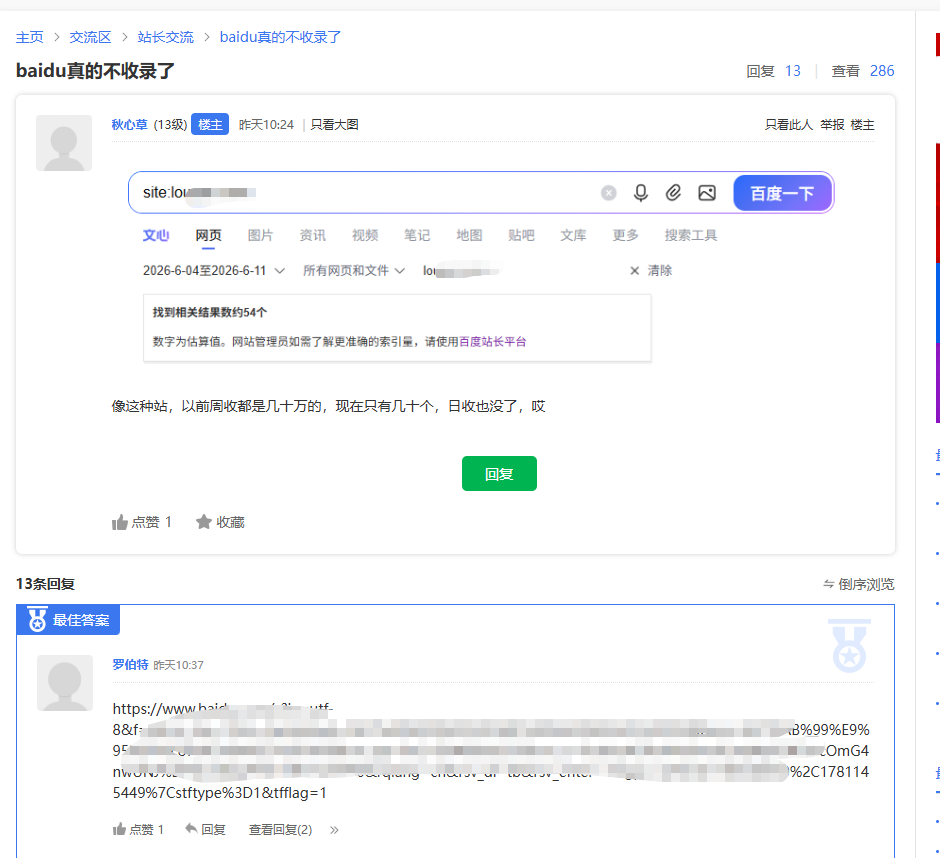Viewport: 940px width, 858px height.
Task: Open the 贴吧 tab
Action: (x=521, y=235)
